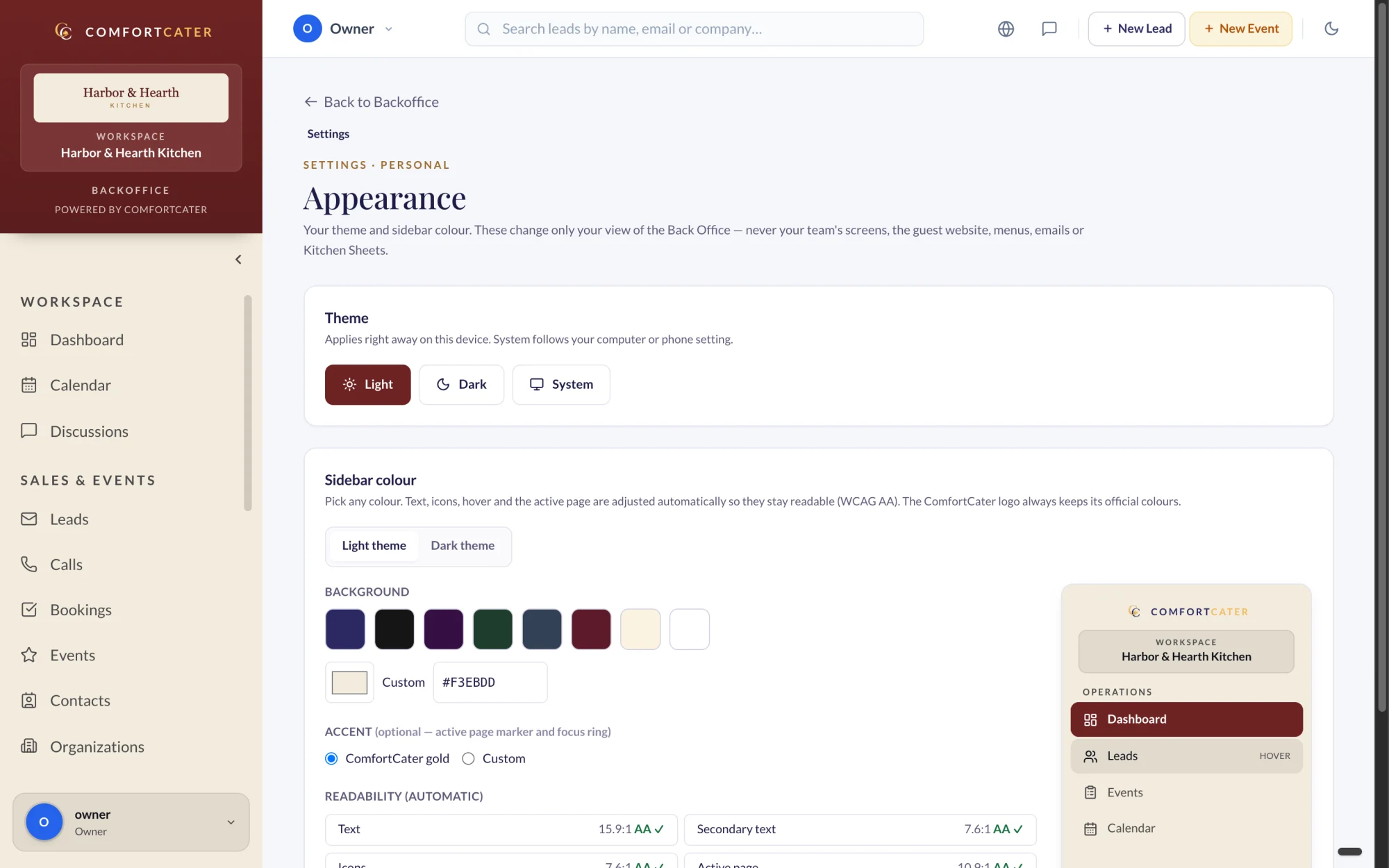Screen dimensions: 1389x868
Task: Click the ComfortCater logo in sidebar header
Action: point(133,31)
